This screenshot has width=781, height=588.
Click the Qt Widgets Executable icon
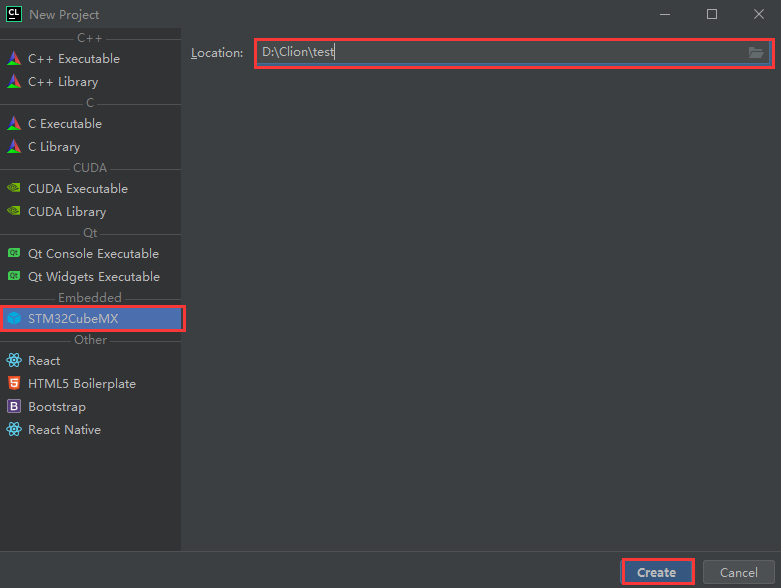tap(14, 276)
